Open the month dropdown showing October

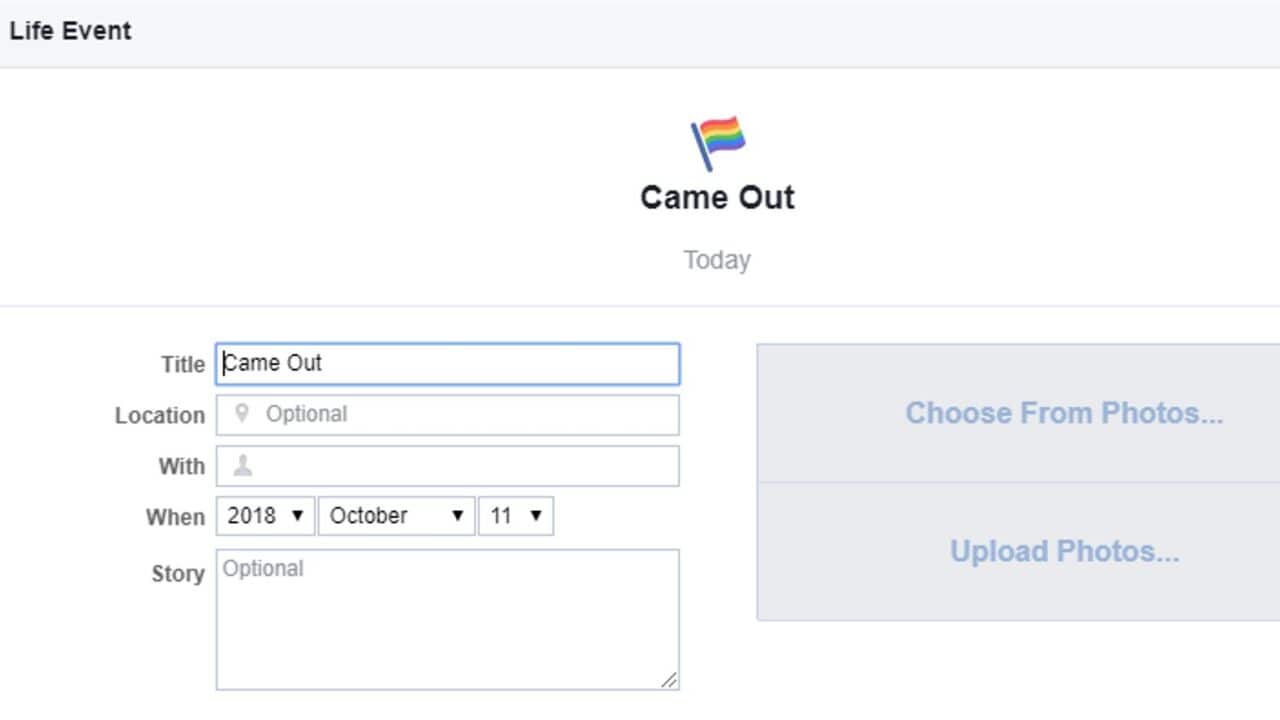396,515
